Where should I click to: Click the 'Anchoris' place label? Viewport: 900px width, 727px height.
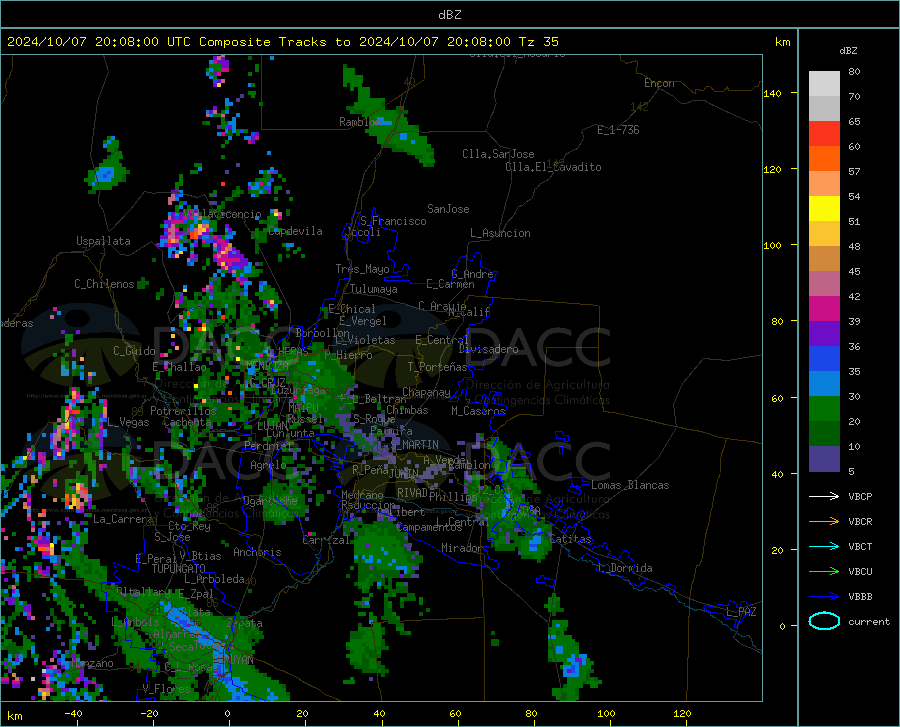tap(257, 553)
